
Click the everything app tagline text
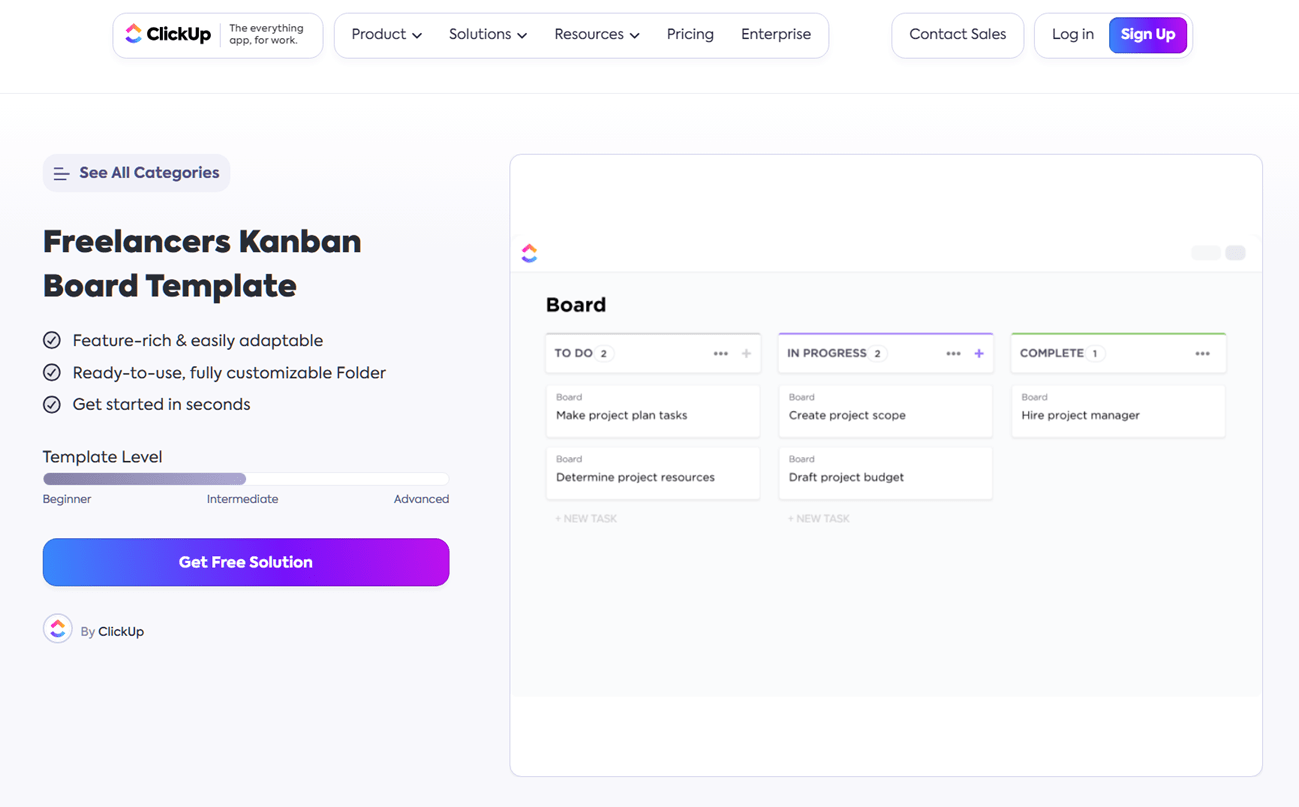pyautogui.click(x=266, y=35)
